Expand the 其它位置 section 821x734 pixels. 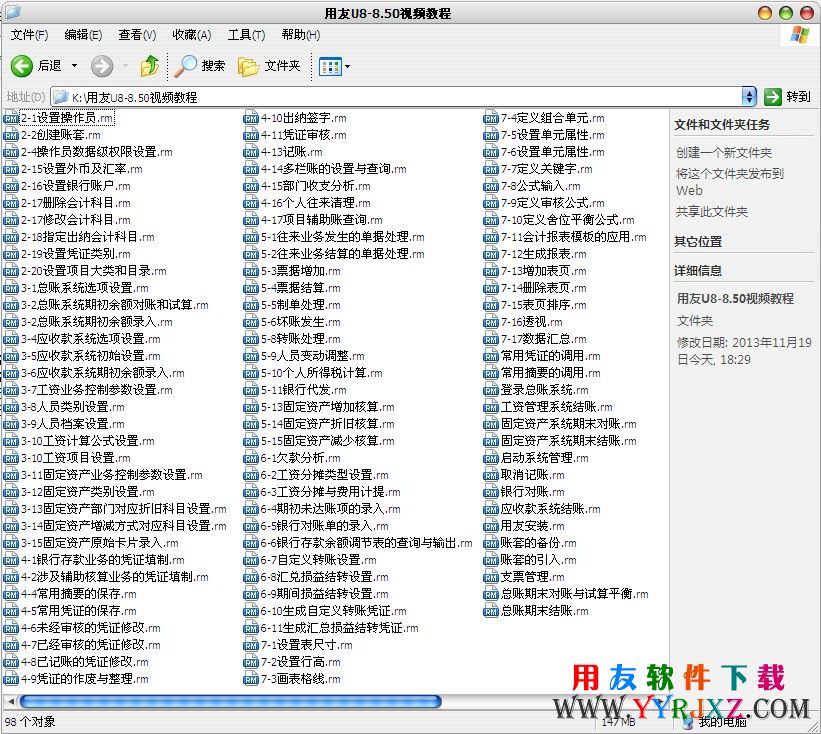(x=697, y=241)
